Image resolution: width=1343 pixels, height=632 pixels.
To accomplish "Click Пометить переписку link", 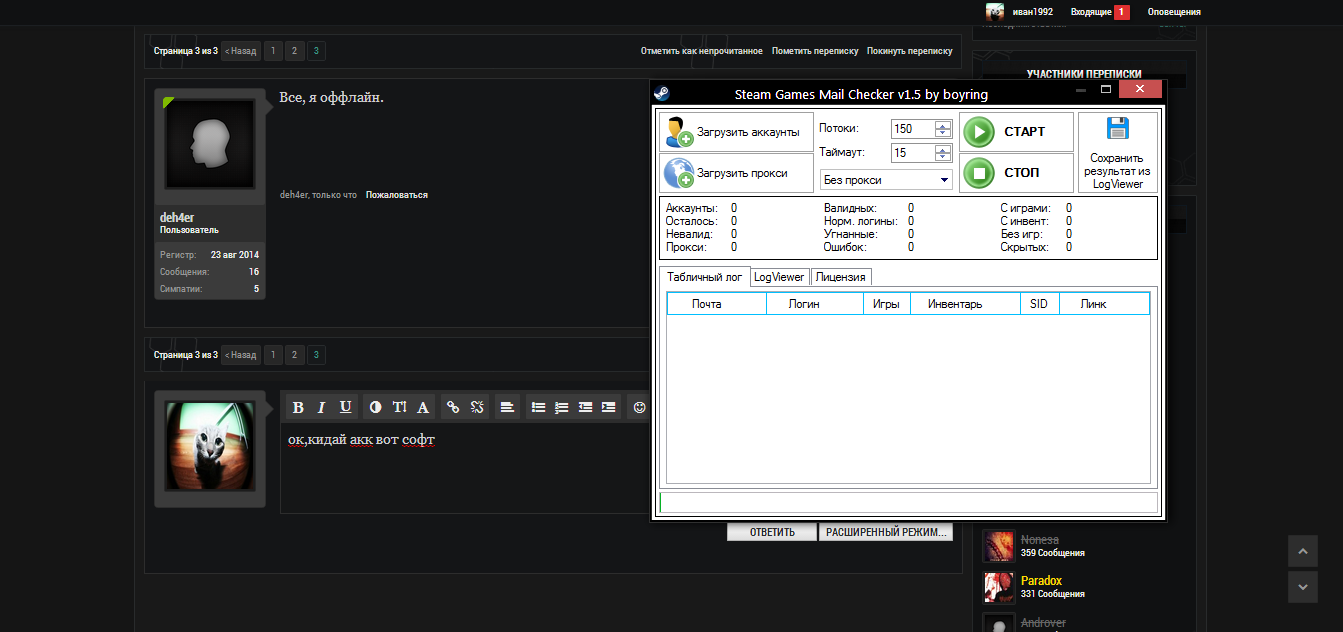I will [x=815, y=51].
